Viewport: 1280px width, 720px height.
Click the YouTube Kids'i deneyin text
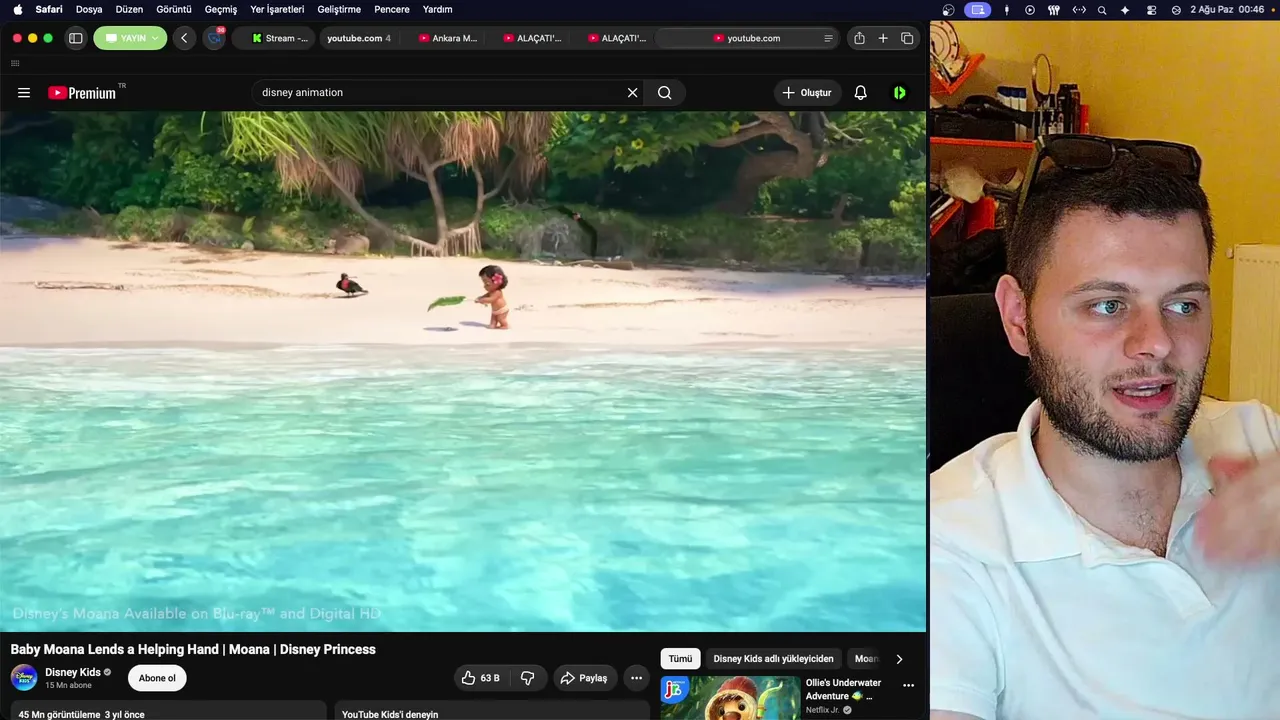390,715
